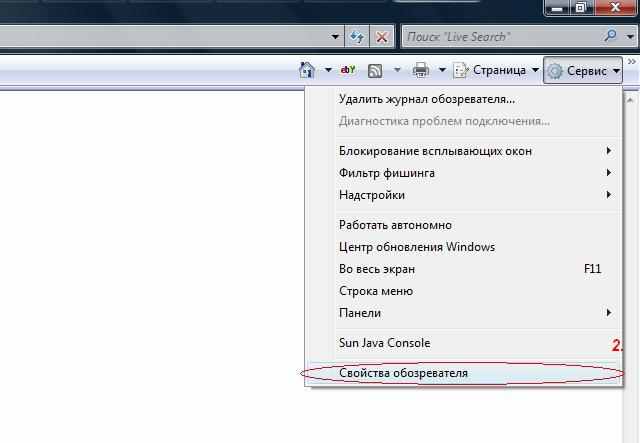Open the RSS feeds icon
Image resolution: width=640 pixels, height=443 pixels.
click(375, 71)
